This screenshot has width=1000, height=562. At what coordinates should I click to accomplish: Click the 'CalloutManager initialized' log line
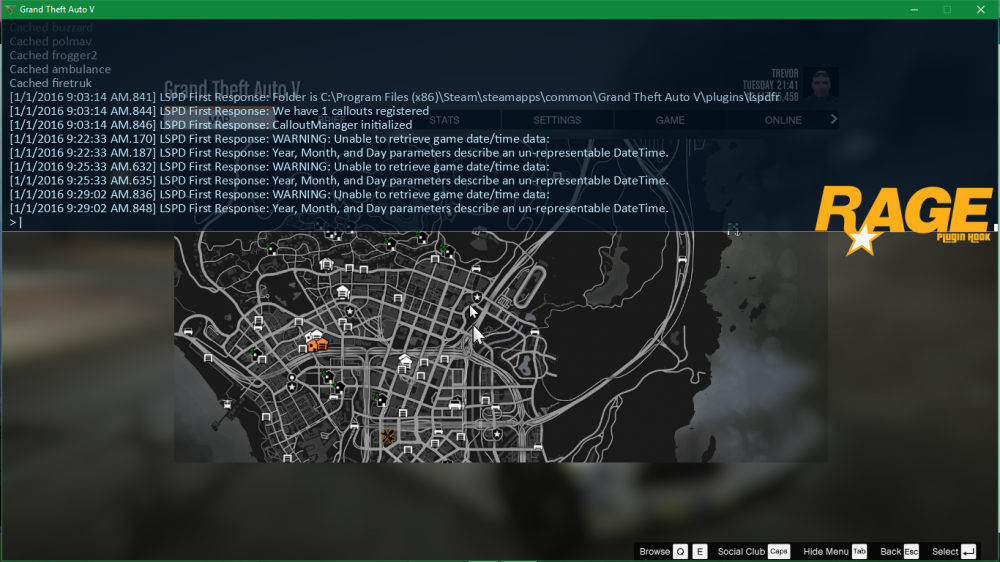coord(211,125)
